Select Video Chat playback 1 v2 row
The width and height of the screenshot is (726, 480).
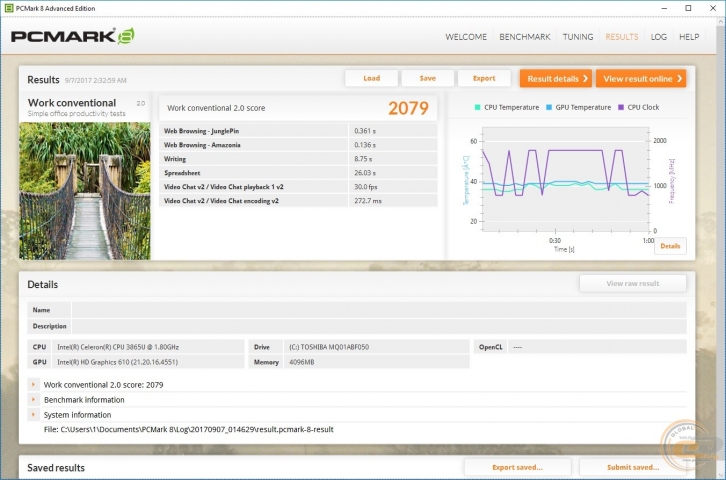[298, 187]
